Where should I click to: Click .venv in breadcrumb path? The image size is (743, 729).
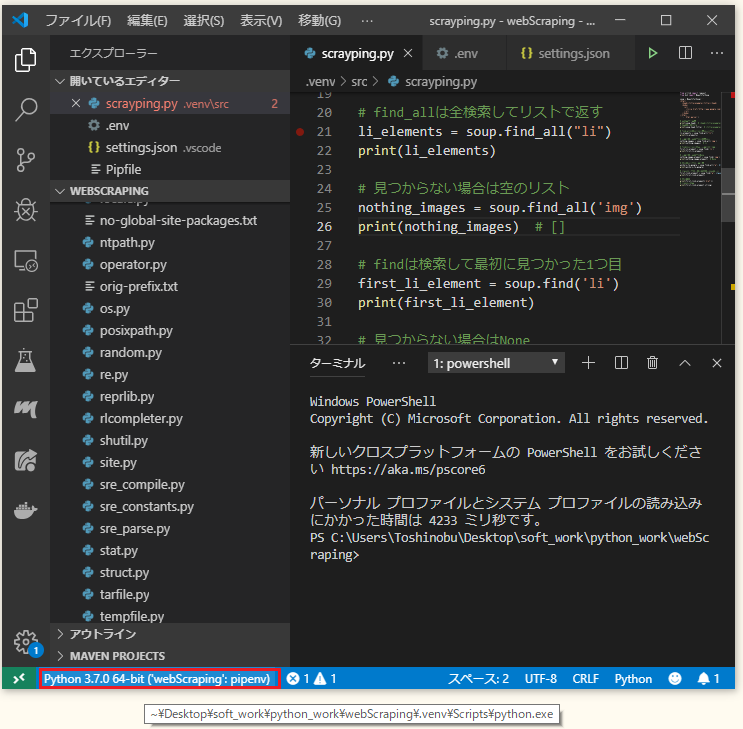click(321, 82)
